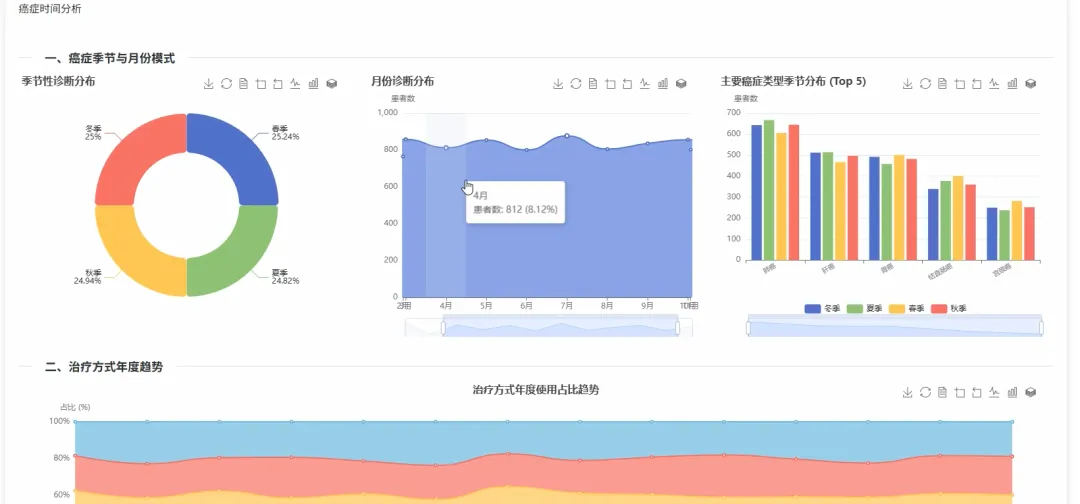Stack bars in 主要癌症类型季节分布 chart
This screenshot has width=1080, height=504.
click(1030, 84)
